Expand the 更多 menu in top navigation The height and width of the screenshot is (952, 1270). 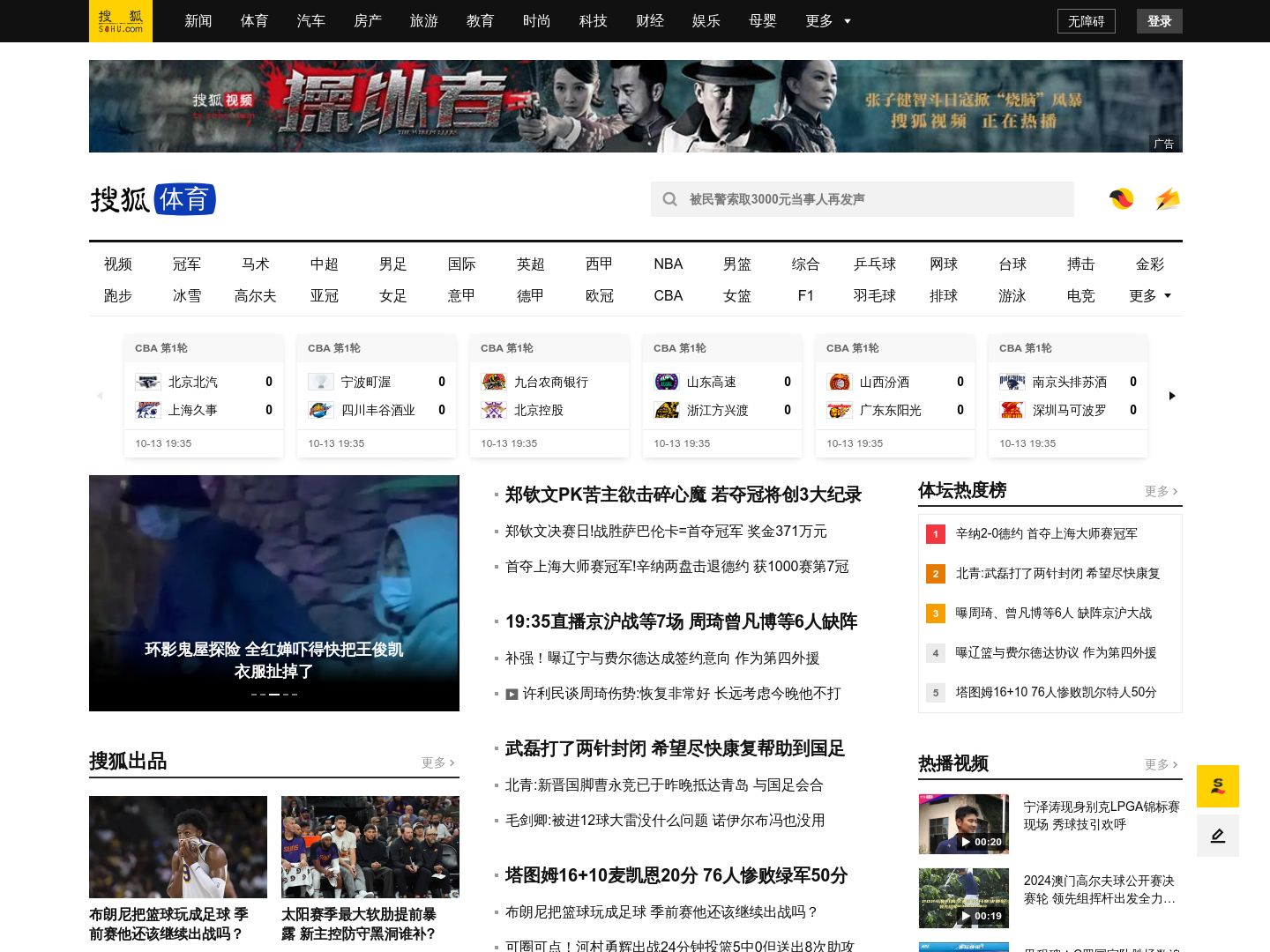[828, 21]
